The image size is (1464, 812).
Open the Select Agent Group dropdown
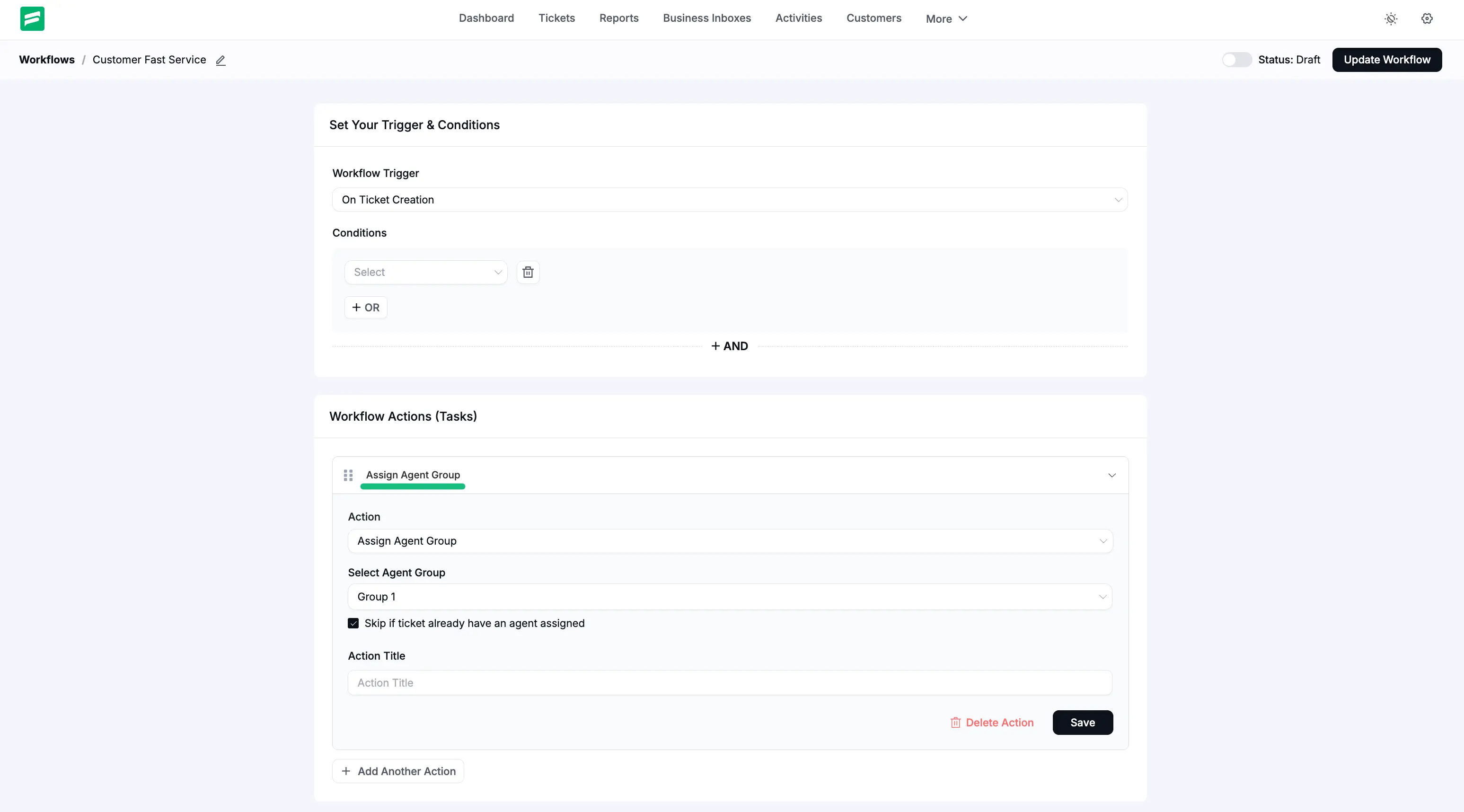pyautogui.click(x=730, y=597)
